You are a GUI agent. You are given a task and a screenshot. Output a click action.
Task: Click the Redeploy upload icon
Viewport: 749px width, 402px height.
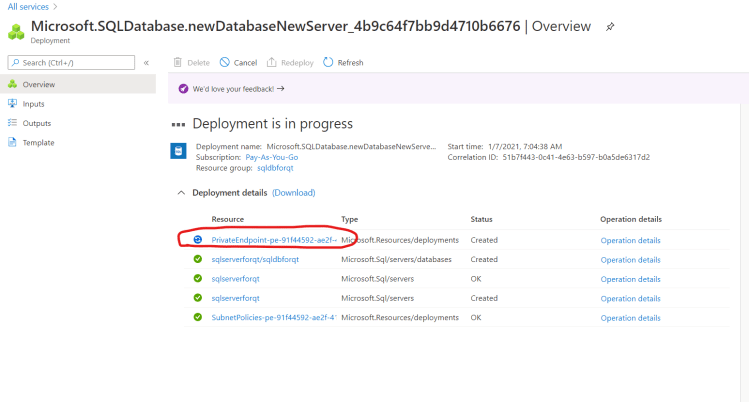[271, 62]
